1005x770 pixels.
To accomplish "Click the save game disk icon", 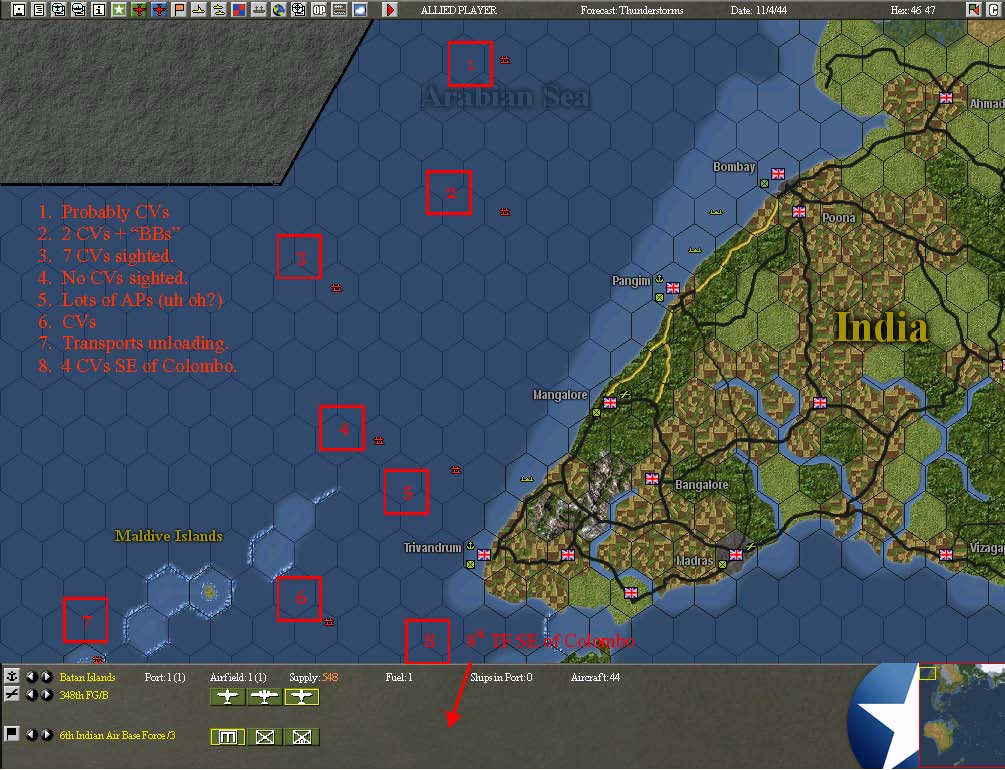I will (x=19, y=10).
